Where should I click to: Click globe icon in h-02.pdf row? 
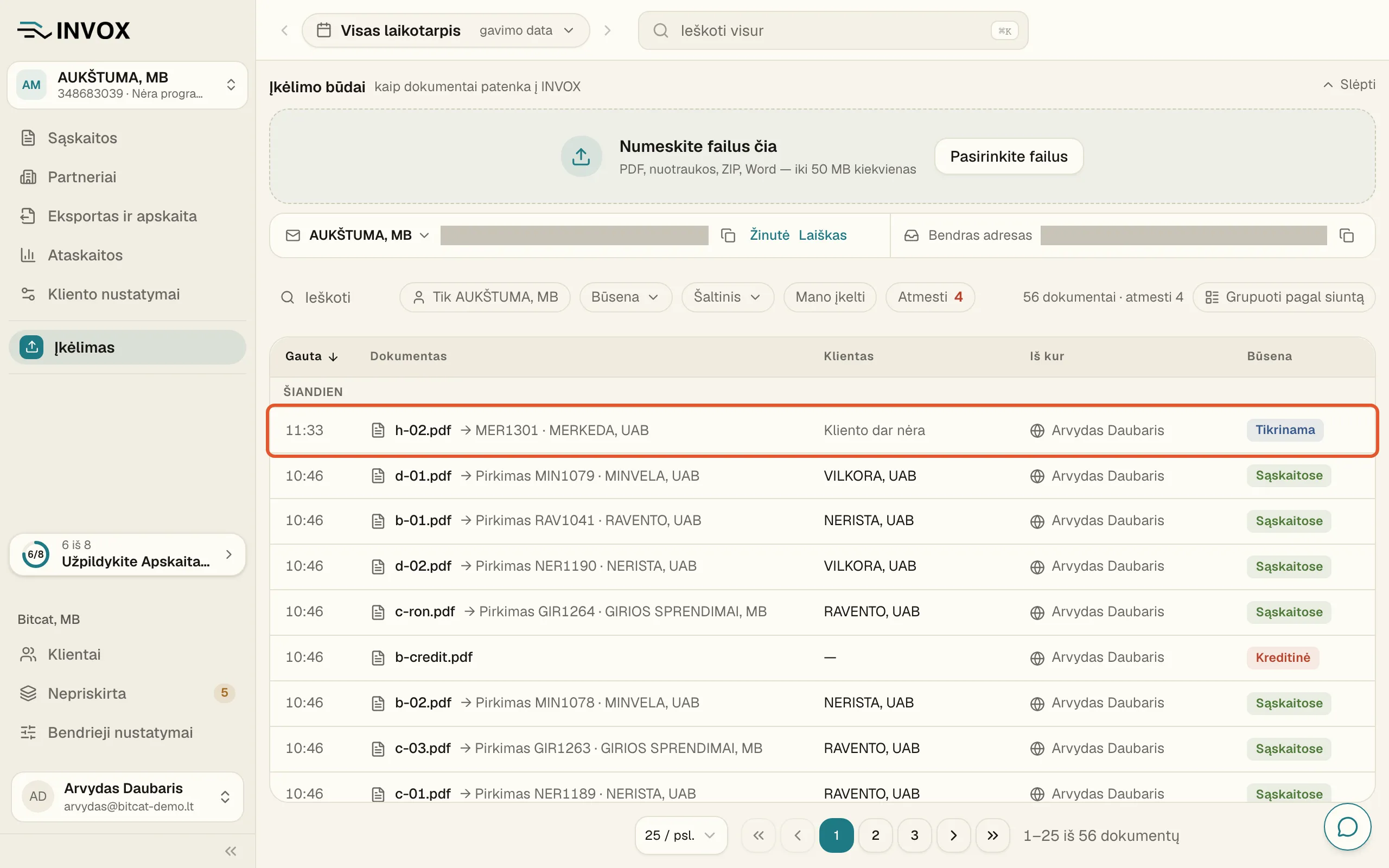[x=1036, y=431]
